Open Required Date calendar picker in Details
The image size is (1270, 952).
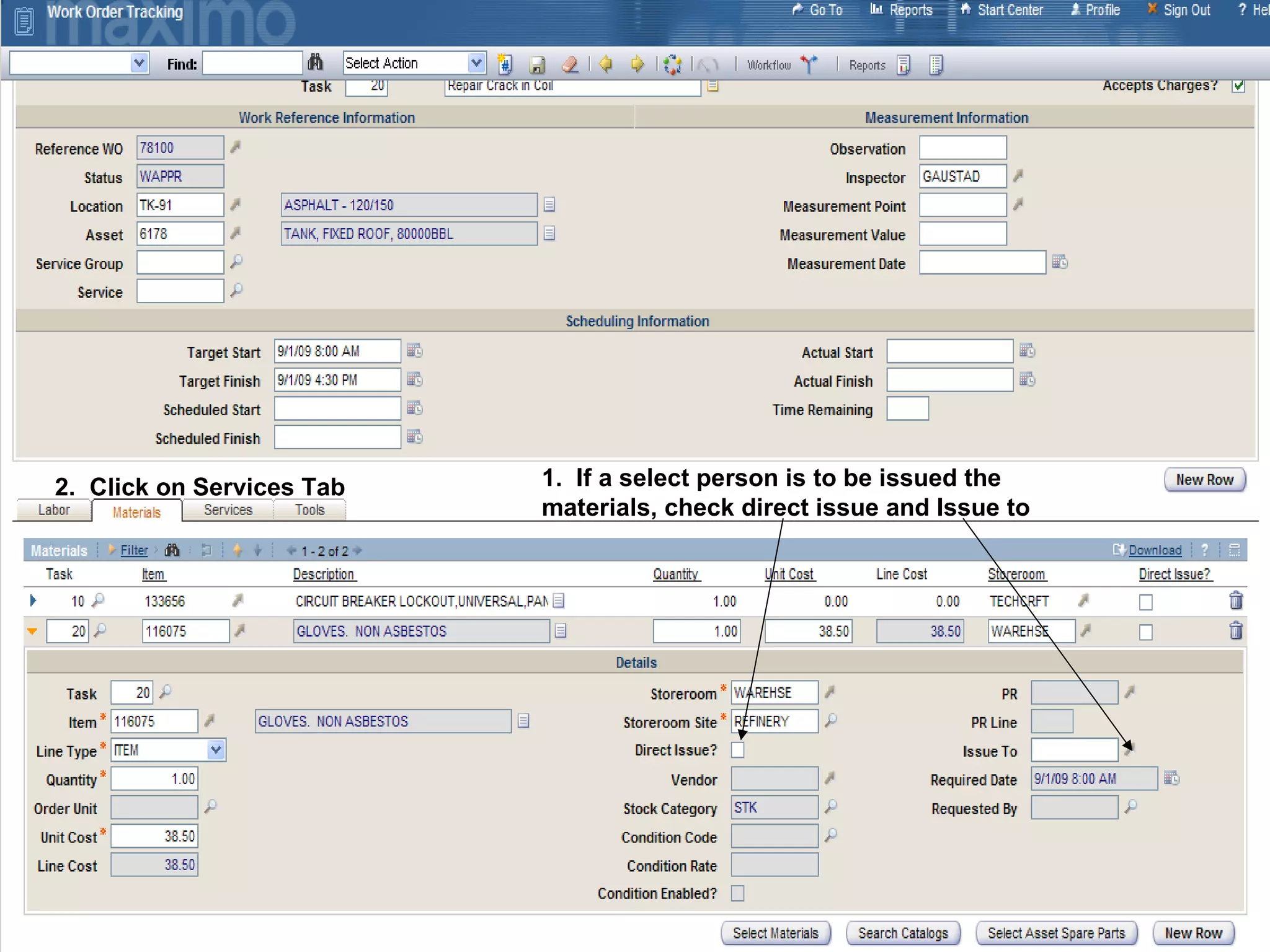[x=1171, y=778]
